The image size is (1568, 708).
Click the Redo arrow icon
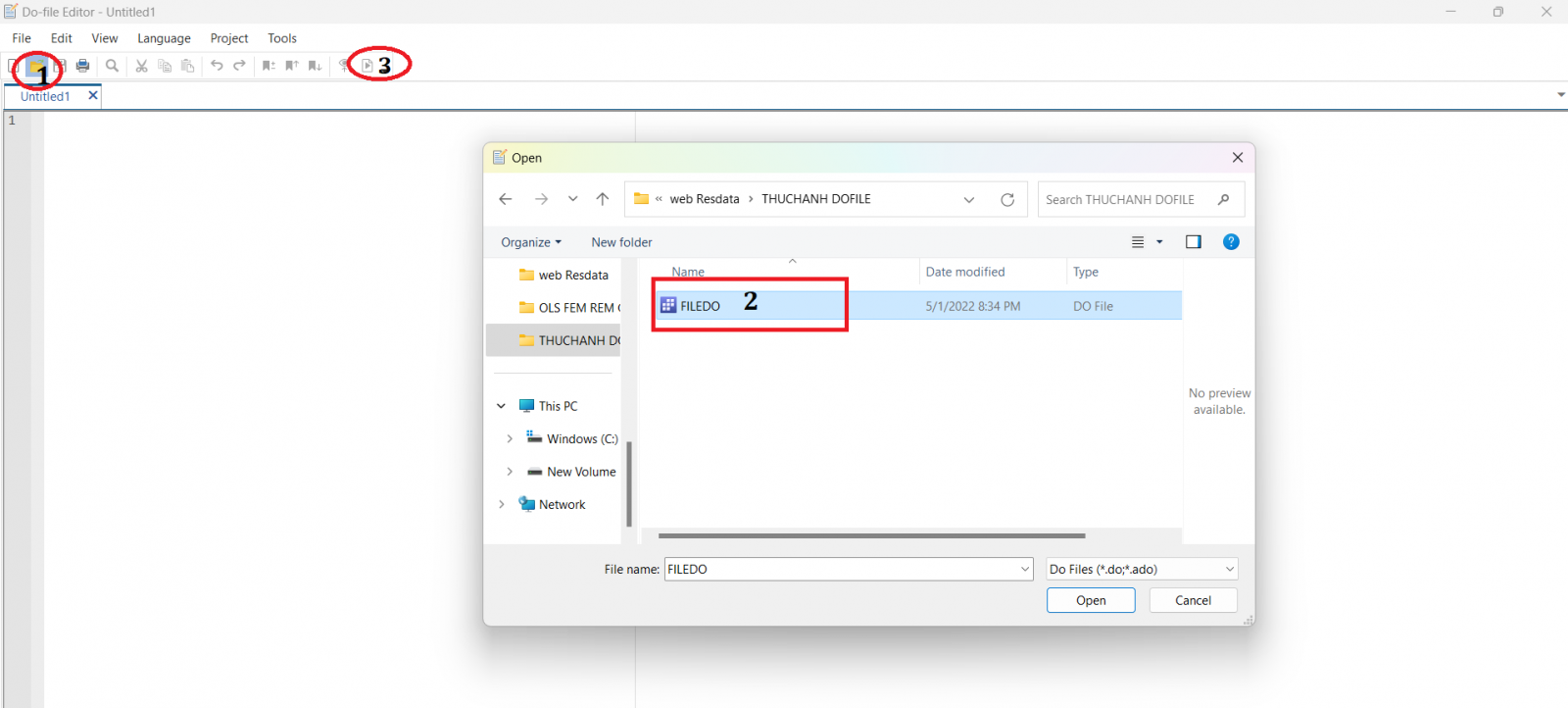click(x=239, y=66)
